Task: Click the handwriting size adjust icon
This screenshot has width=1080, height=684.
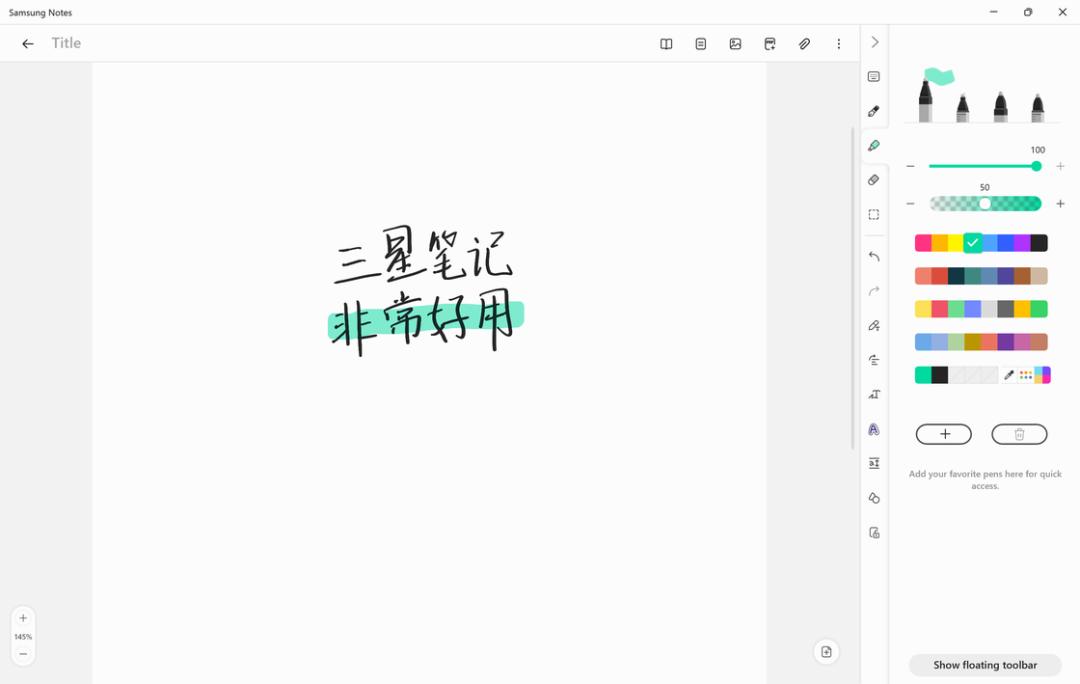Action: (874, 394)
